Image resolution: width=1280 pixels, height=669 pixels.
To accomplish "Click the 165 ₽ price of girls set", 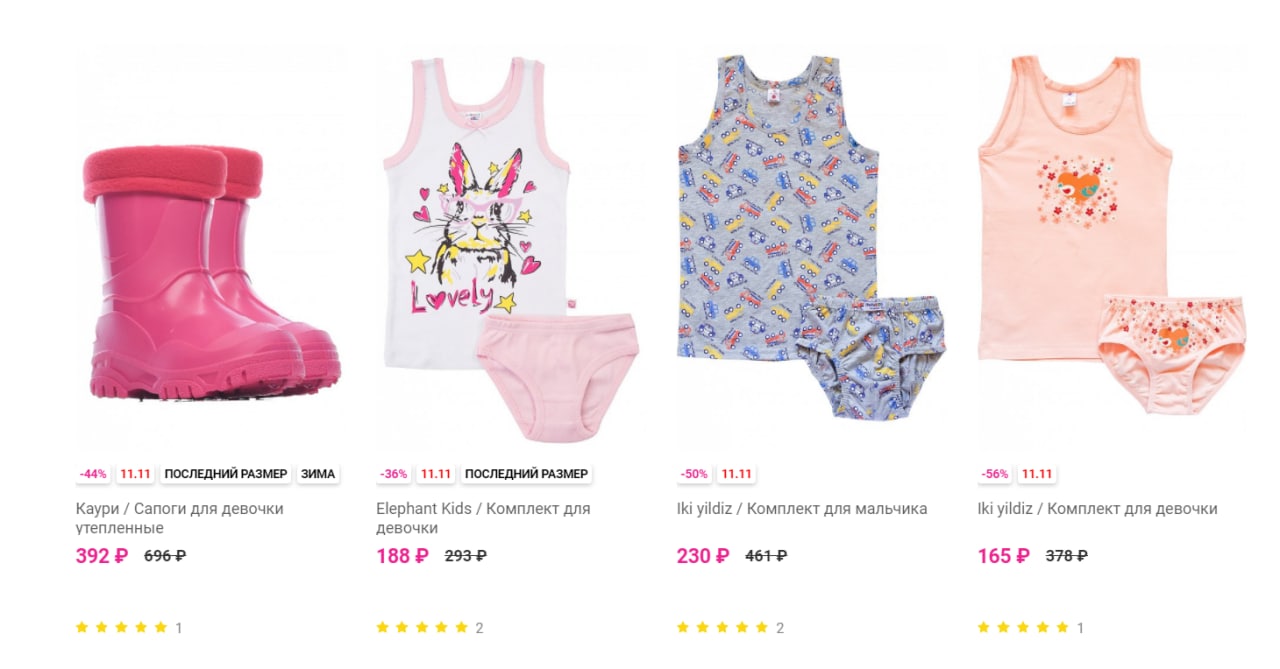I will (x=1003, y=556).
